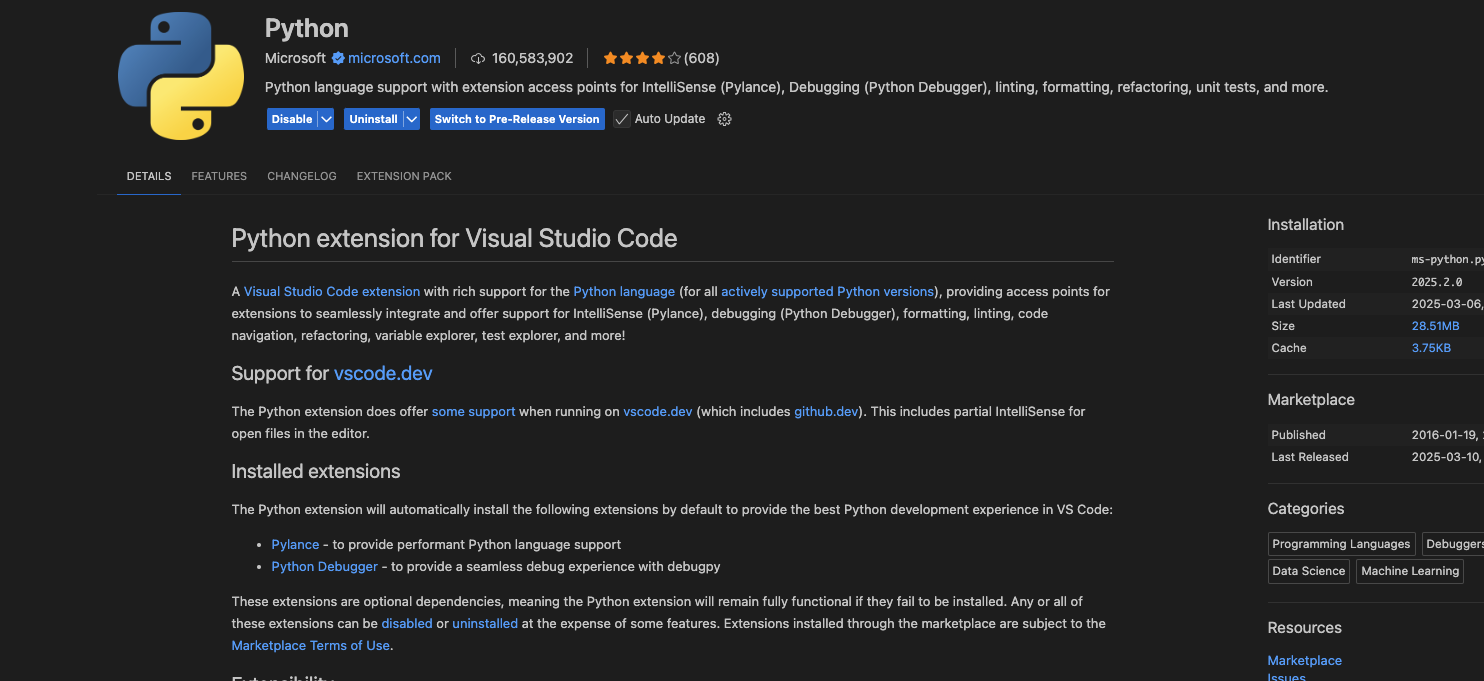Click the Published date 2016-01-19
The image size is (1484, 681).
tap(1447, 435)
